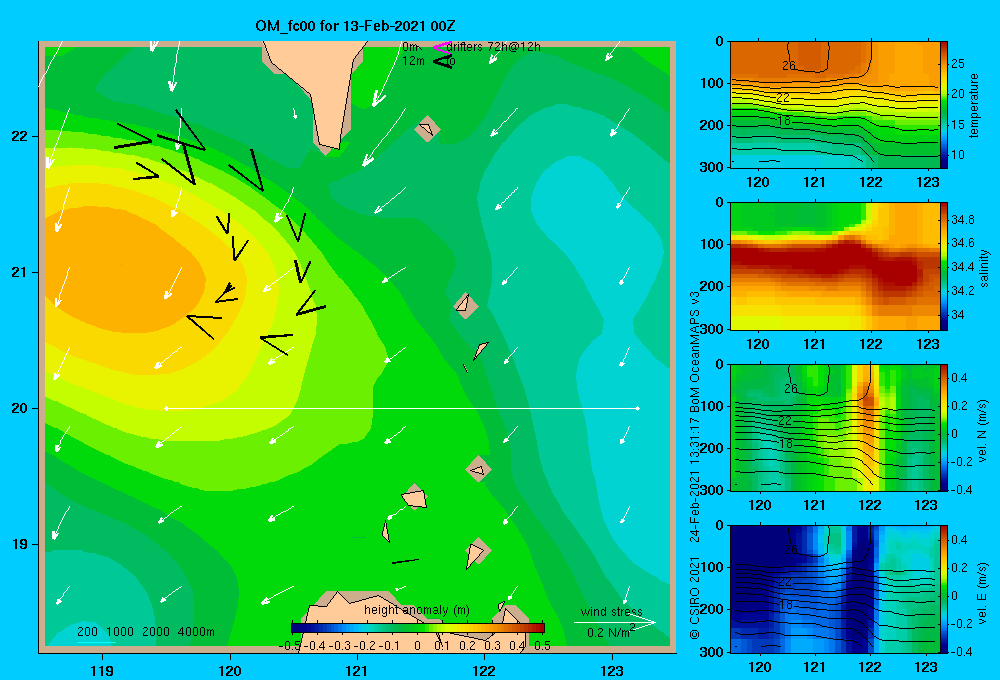The image size is (1000, 680).
Task: Click the black 12m arrow legend symbol
Action: [x=443, y=61]
